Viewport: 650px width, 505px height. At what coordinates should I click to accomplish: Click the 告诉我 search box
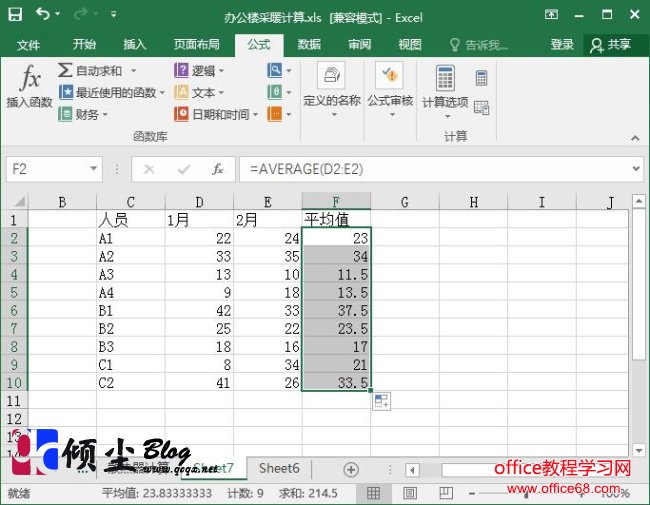pyautogui.click(x=479, y=44)
